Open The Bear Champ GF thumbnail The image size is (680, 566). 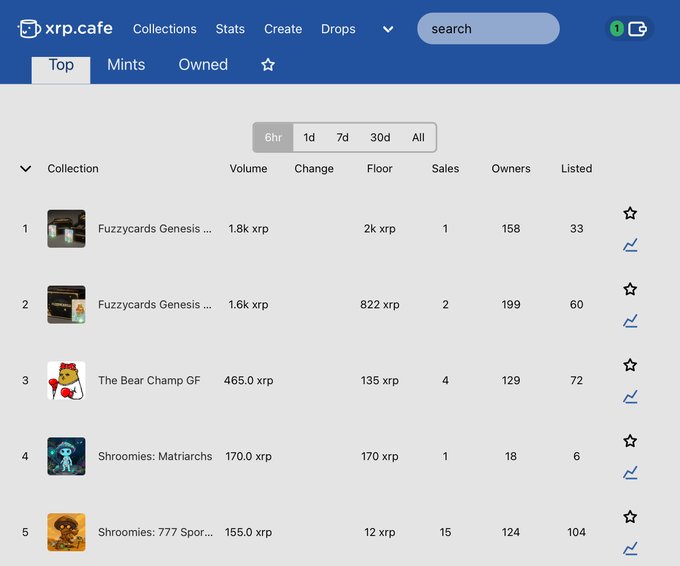coord(66,380)
